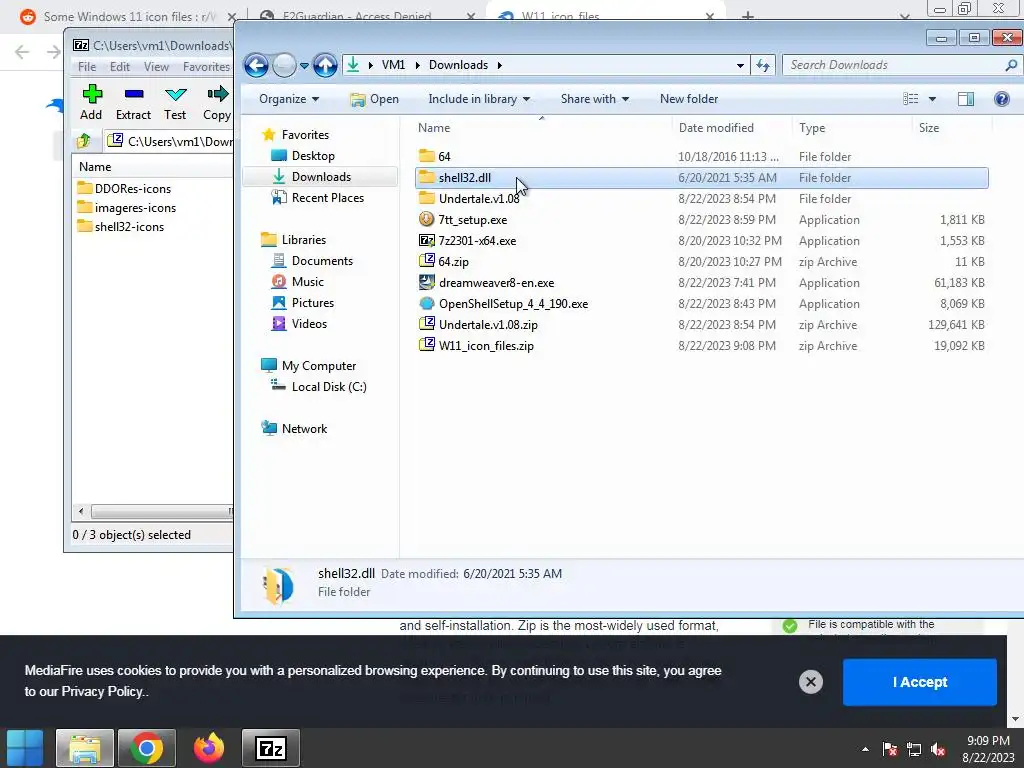
Task: Click the Change your view icon
Action: click(x=910, y=99)
